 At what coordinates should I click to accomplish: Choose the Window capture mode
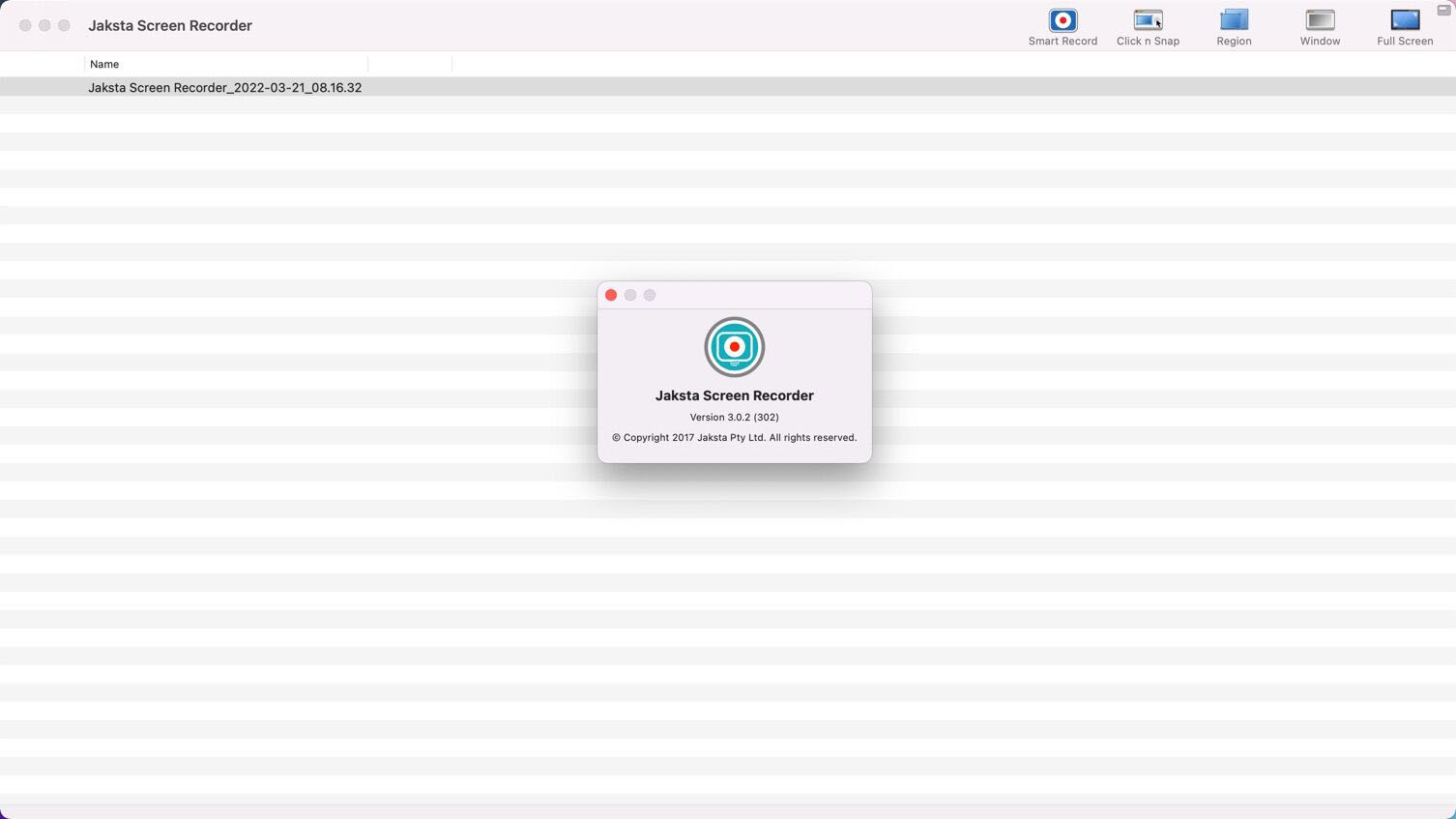(x=1320, y=27)
